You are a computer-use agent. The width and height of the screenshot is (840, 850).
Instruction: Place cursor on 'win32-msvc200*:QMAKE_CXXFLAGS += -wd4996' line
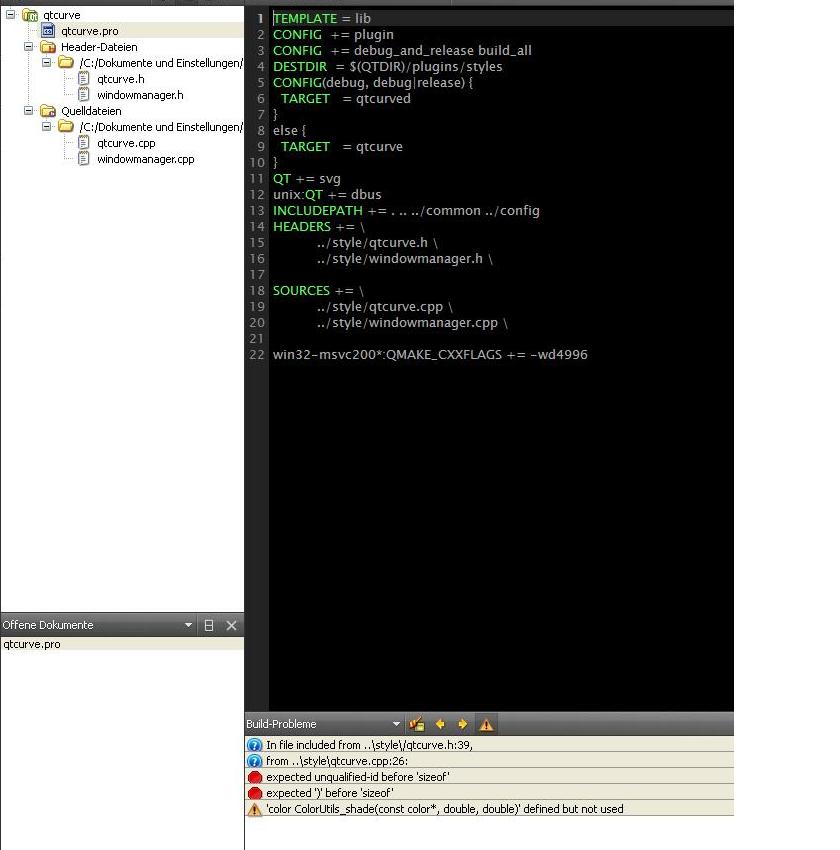pyautogui.click(x=430, y=355)
